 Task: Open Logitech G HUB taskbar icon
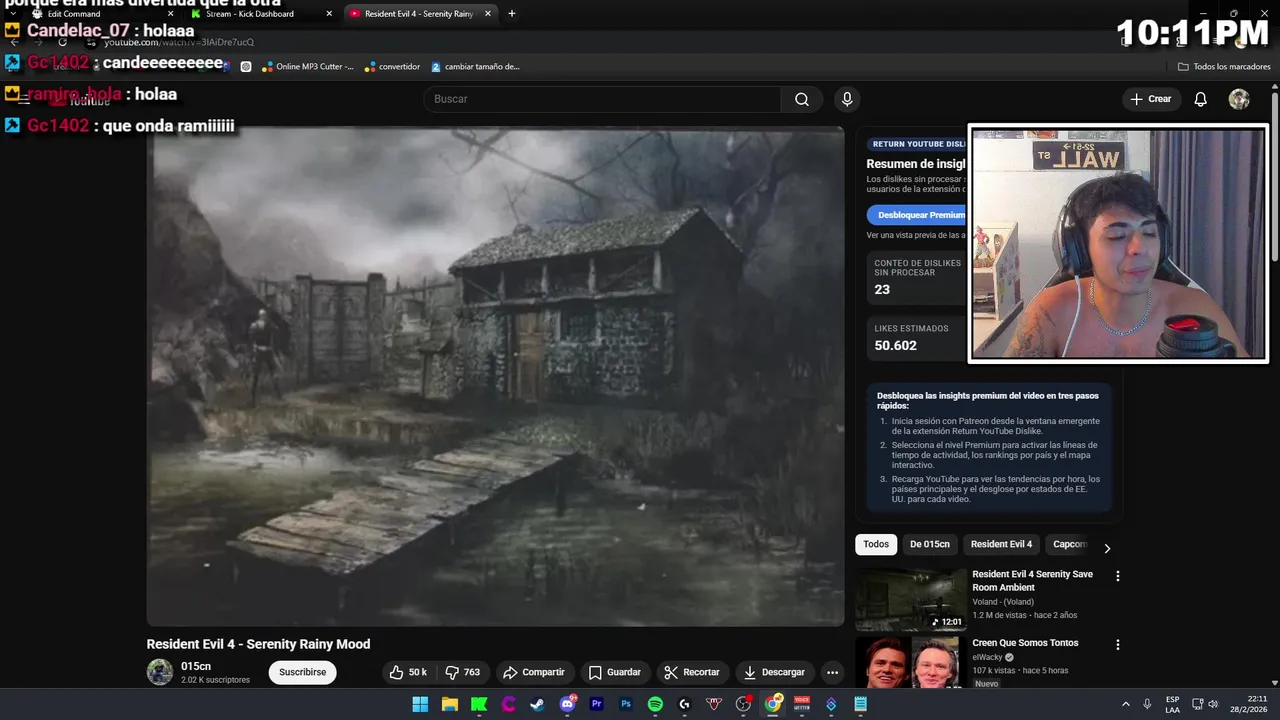point(684,704)
